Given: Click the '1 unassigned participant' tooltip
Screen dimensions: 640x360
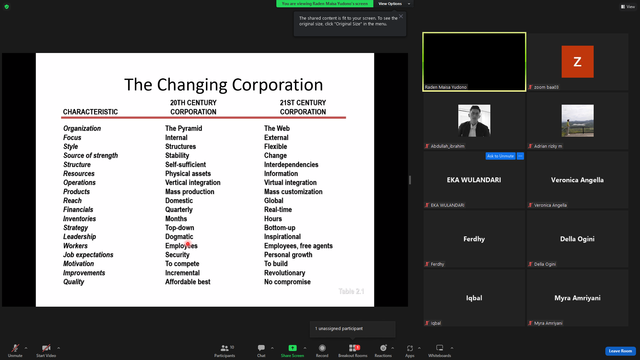Looking at the screenshot, I should coord(353,329).
